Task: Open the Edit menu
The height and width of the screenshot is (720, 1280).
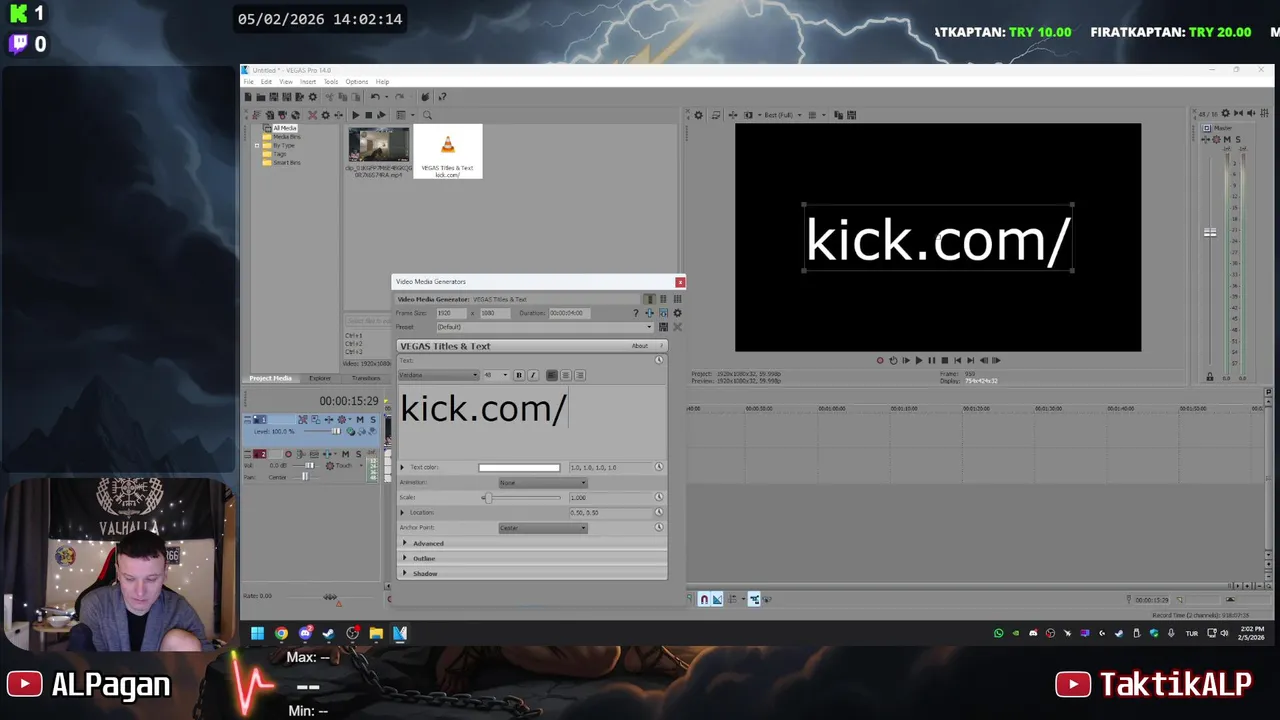Action: point(266,82)
